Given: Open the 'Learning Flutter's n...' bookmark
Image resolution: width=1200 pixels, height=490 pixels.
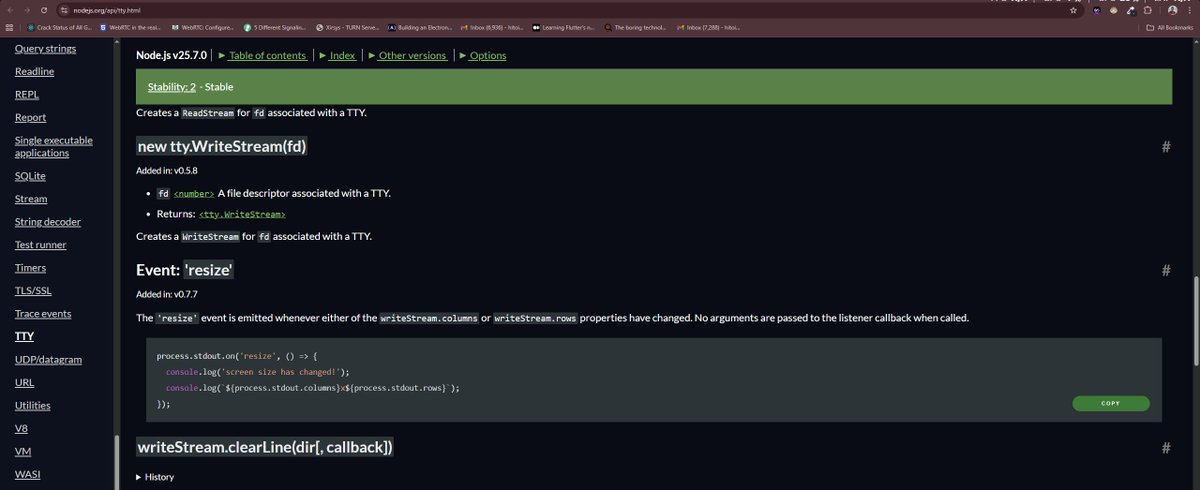Looking at the screenshot, I should (x=564, y=27).
